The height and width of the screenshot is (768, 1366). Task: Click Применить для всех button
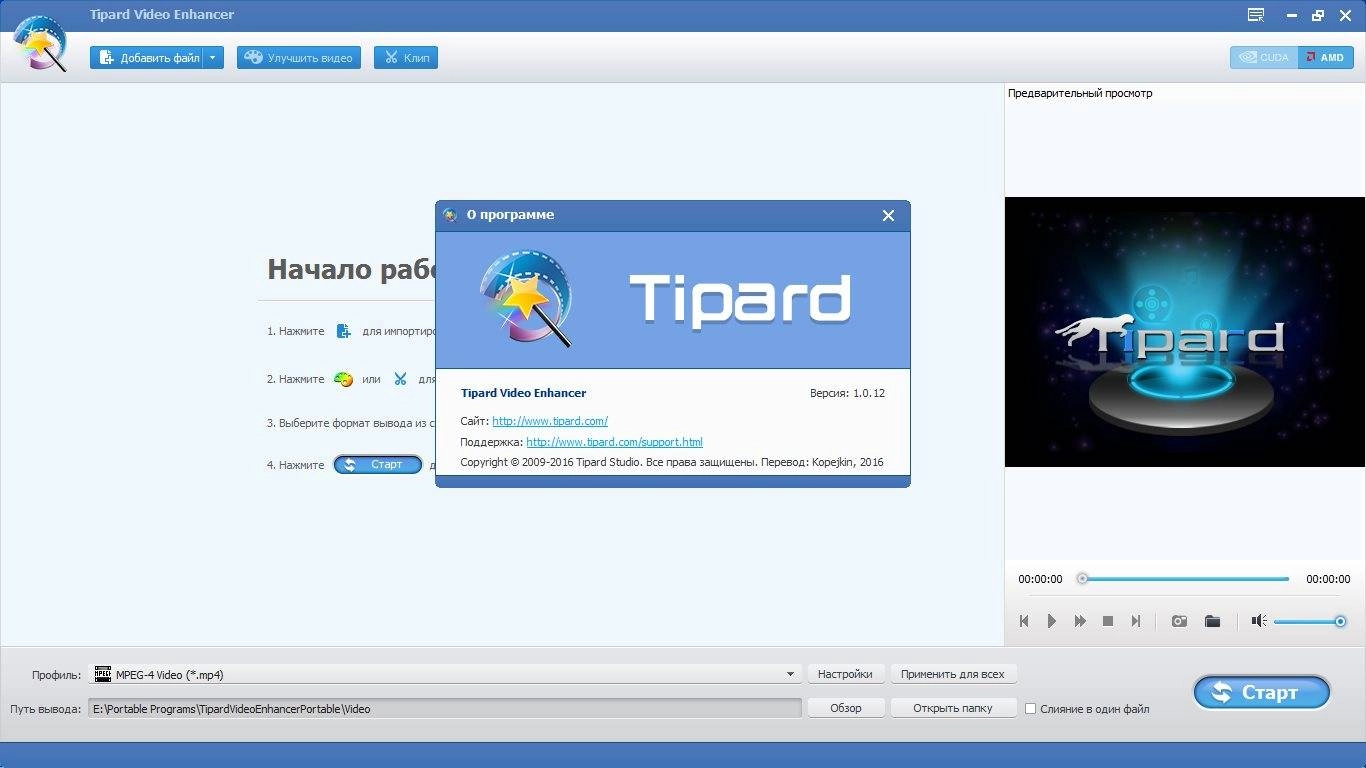click(952, 674)
